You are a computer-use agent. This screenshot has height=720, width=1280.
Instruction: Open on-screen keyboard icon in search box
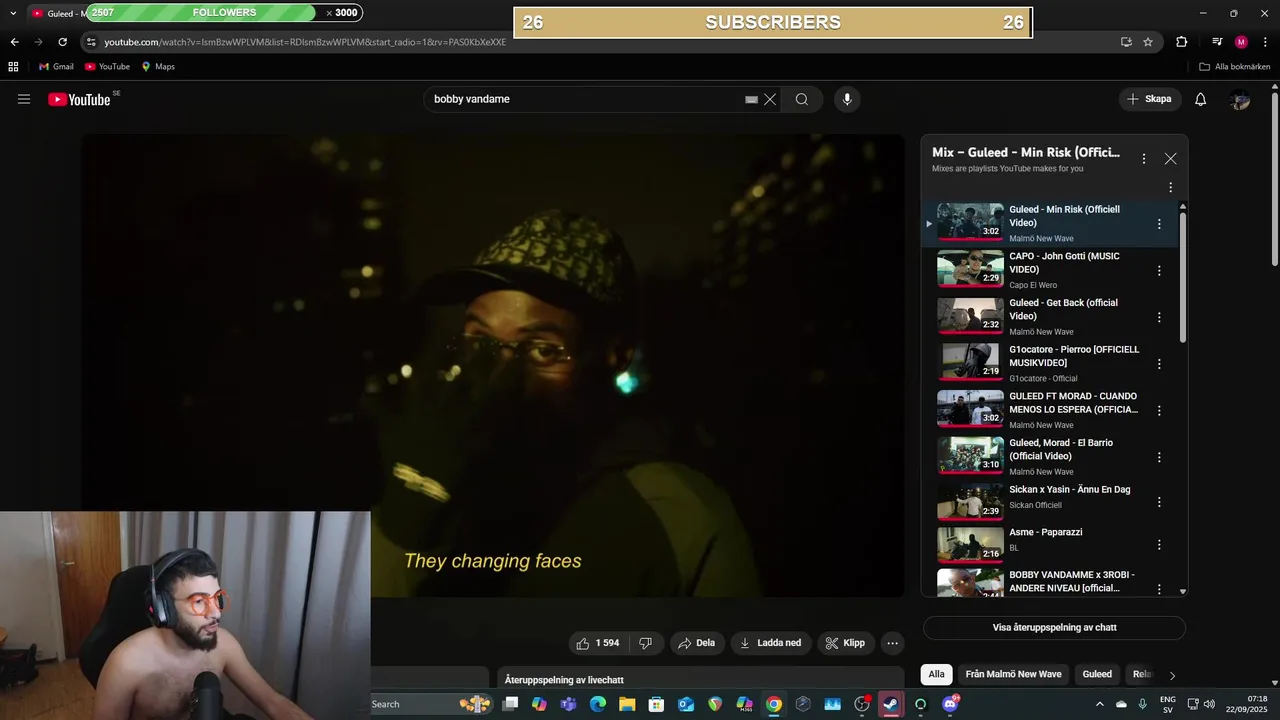[751, 99]
